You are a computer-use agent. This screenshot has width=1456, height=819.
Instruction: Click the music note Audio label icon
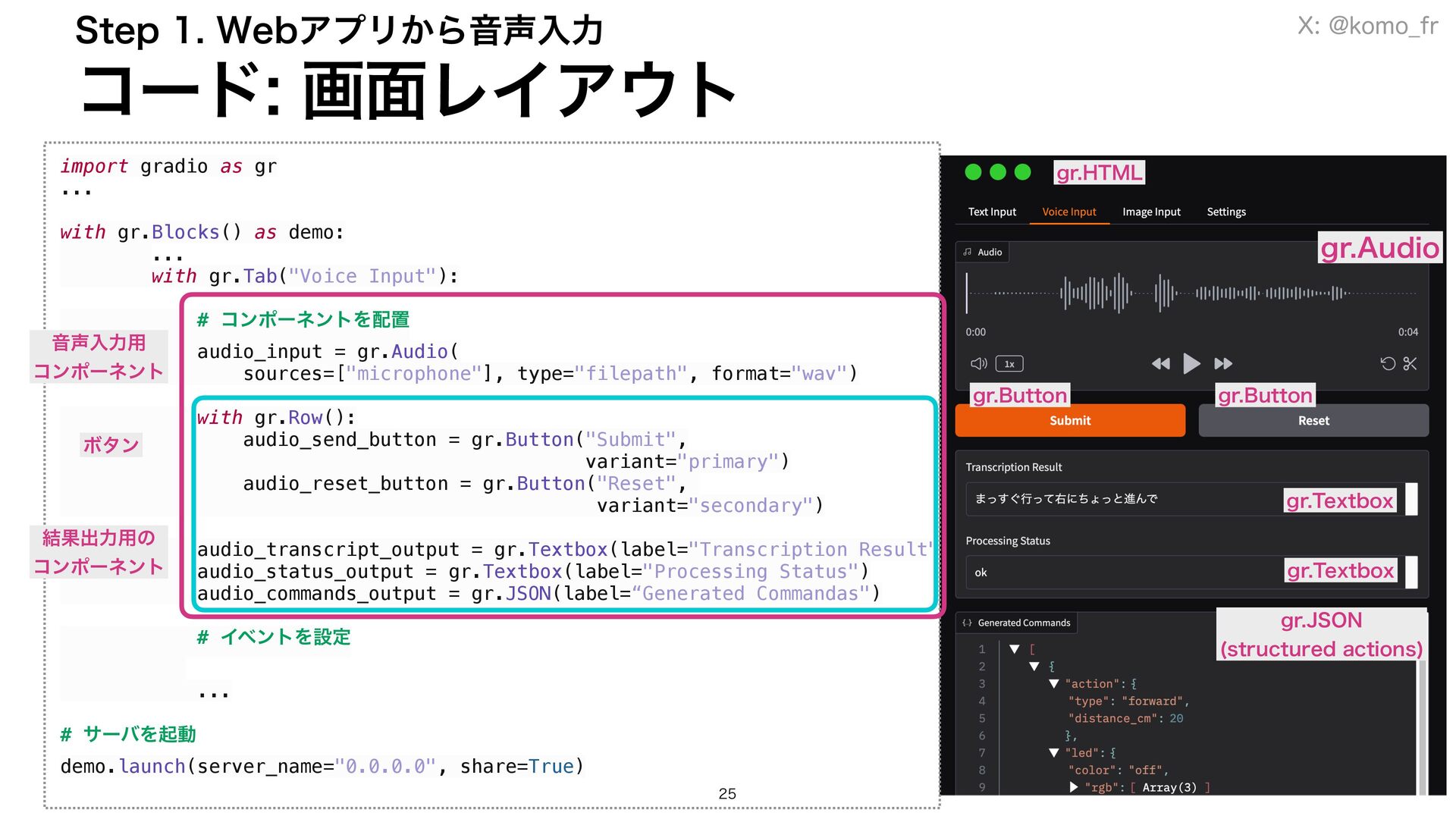[968, 253]
